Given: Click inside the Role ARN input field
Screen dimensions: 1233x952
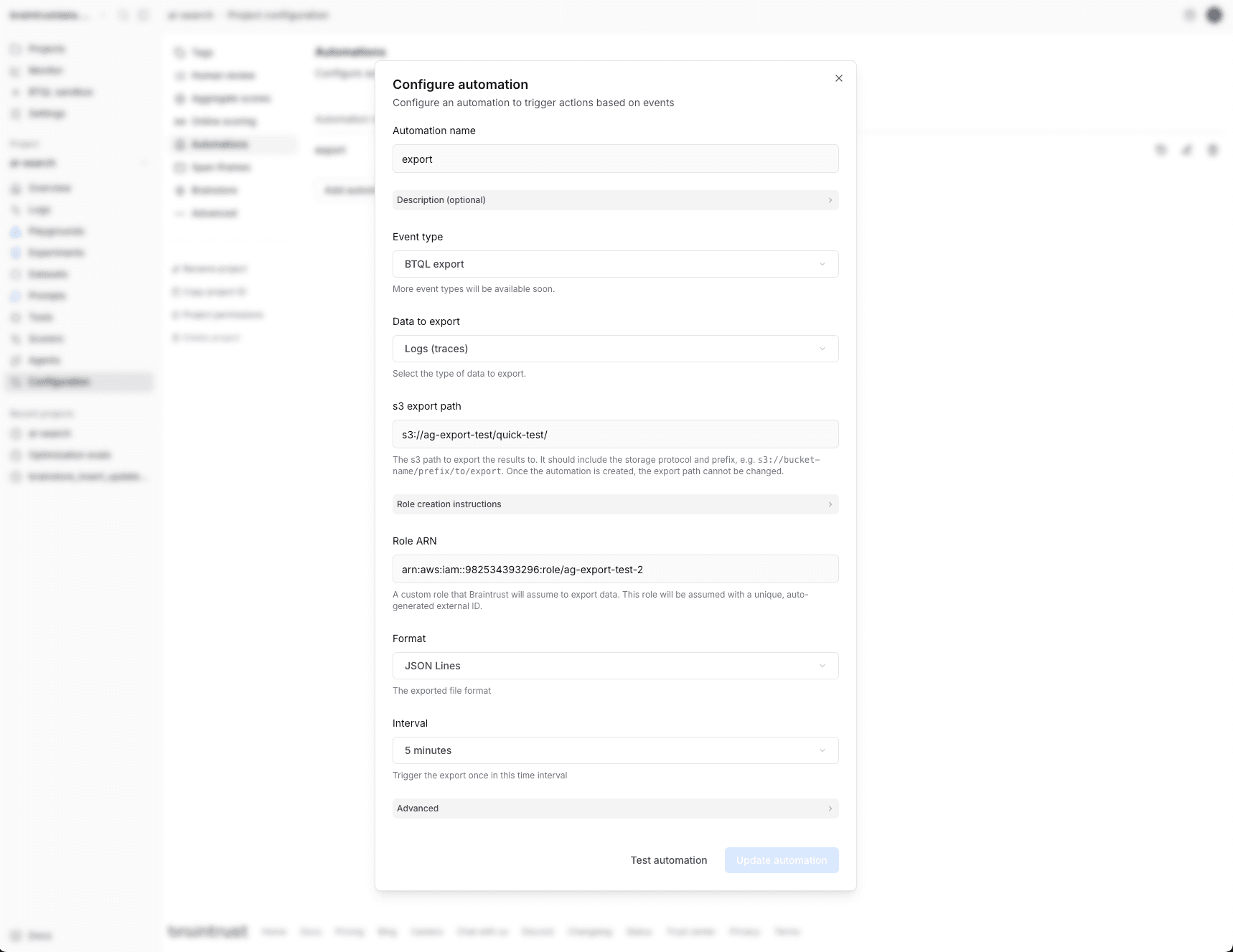Looking at the screenshot, I should [x=614, y=569].
